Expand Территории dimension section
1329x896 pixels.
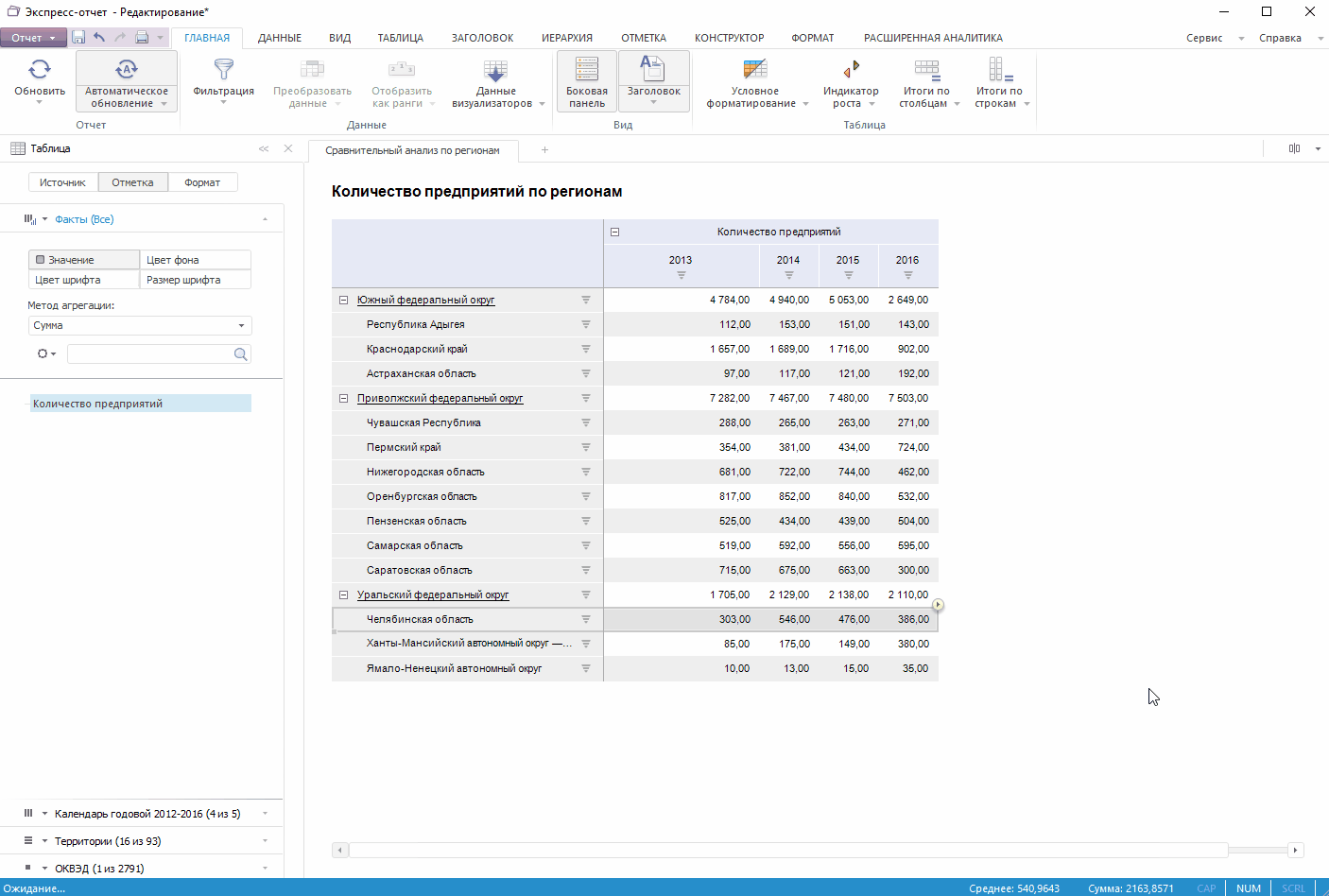point(265,841)
